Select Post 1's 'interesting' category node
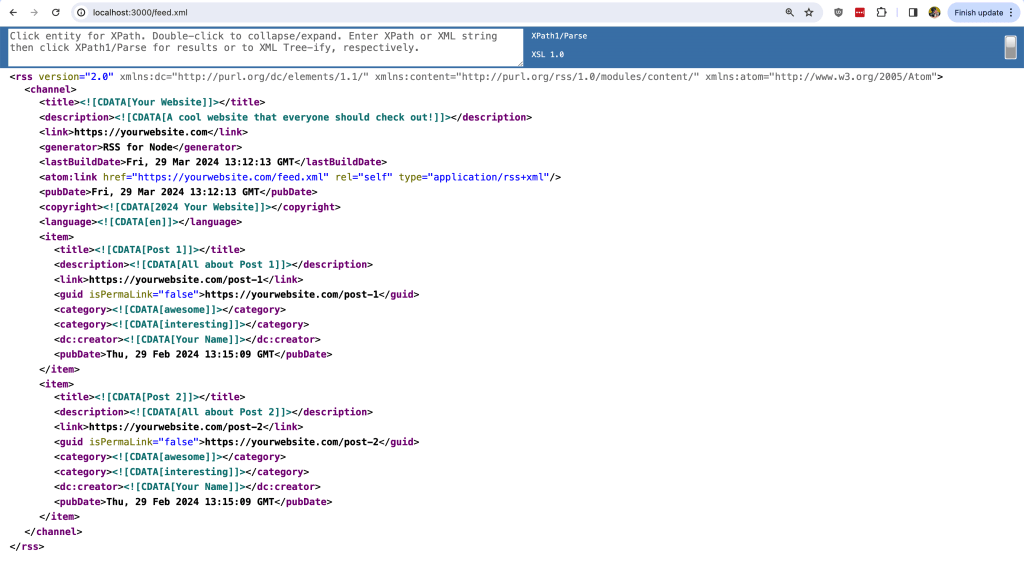 [x=182, y=325]
